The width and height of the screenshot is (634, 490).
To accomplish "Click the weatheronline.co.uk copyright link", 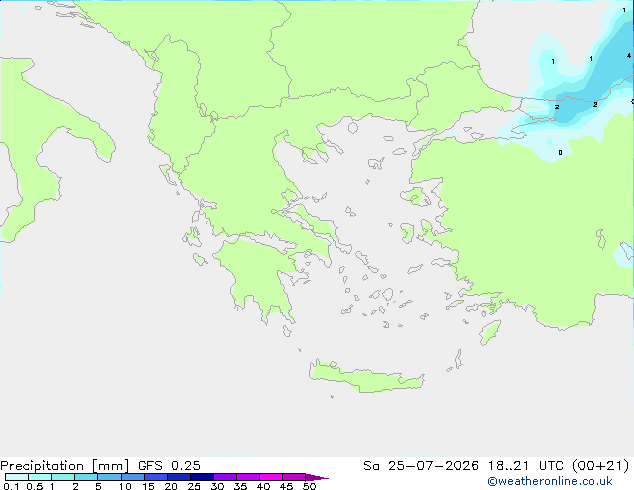I will [550, 481].
